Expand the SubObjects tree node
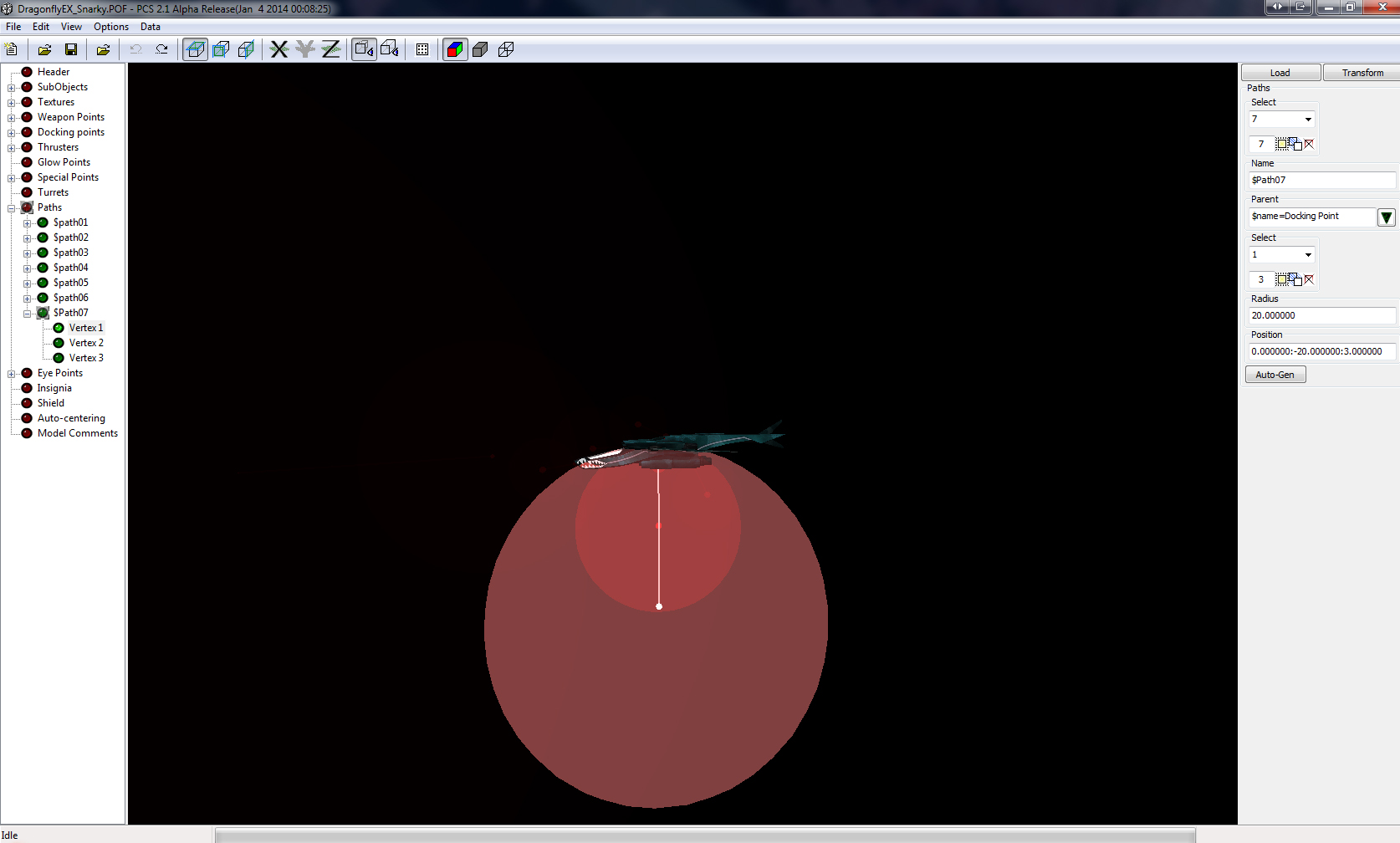The height and width of the screenshot is (843, 1400). [x=12, y=88]
